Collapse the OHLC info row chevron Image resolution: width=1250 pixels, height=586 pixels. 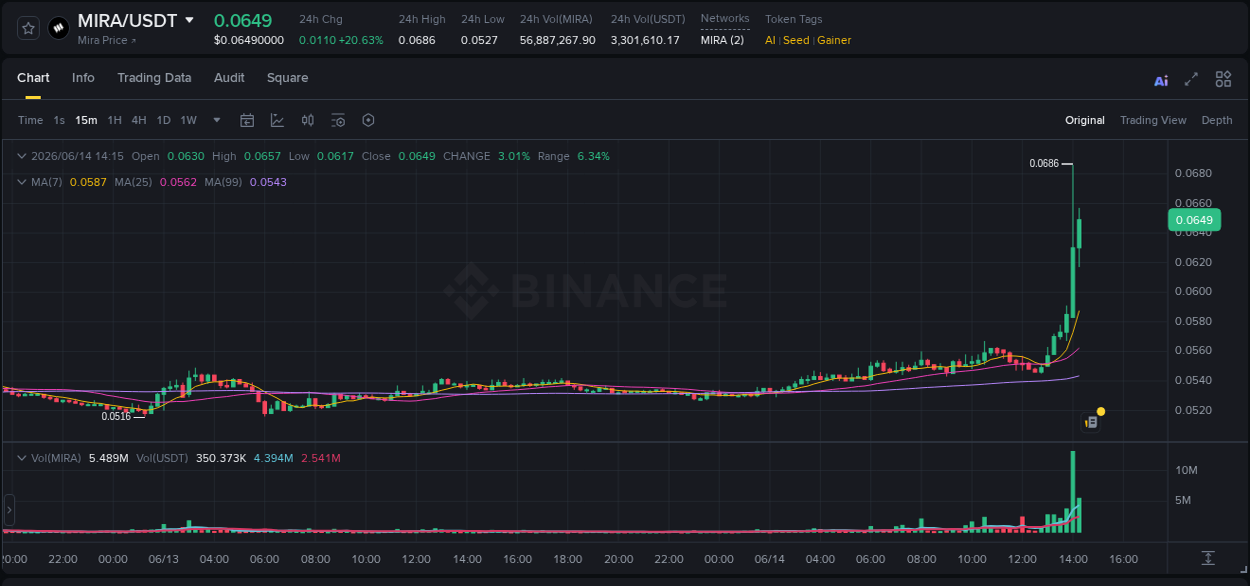point(21,156)
